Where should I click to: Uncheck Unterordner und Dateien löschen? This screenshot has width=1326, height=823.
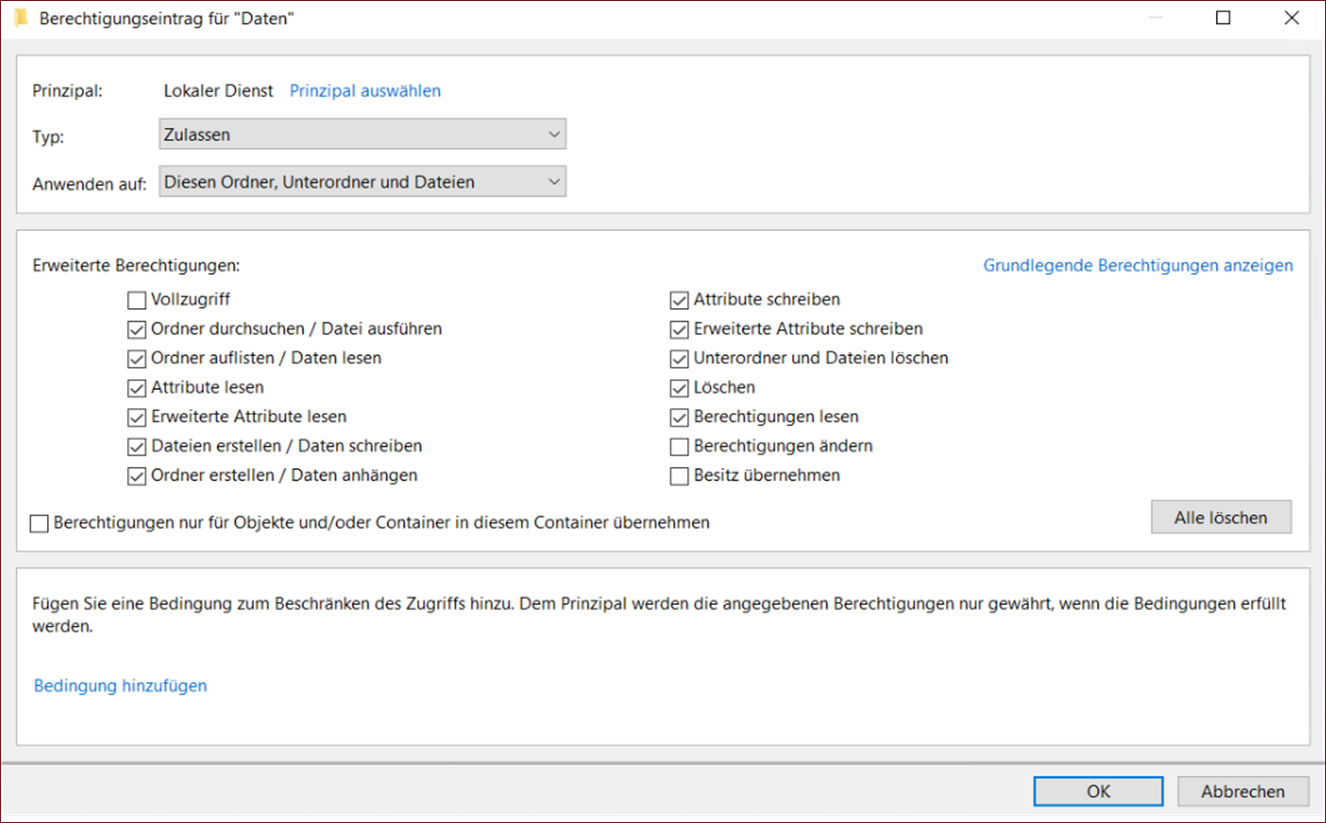pos(680,358)
